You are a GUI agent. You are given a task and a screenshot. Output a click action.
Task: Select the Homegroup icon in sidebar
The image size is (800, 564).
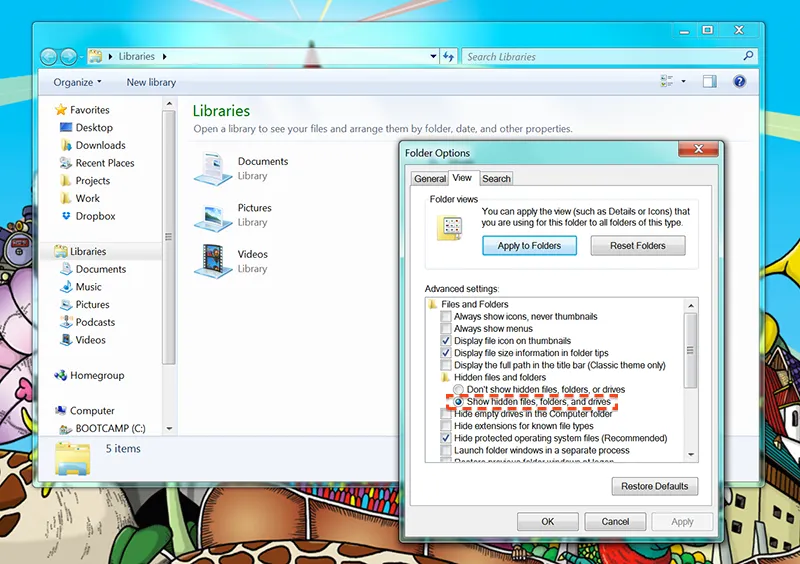pos(60,375)
